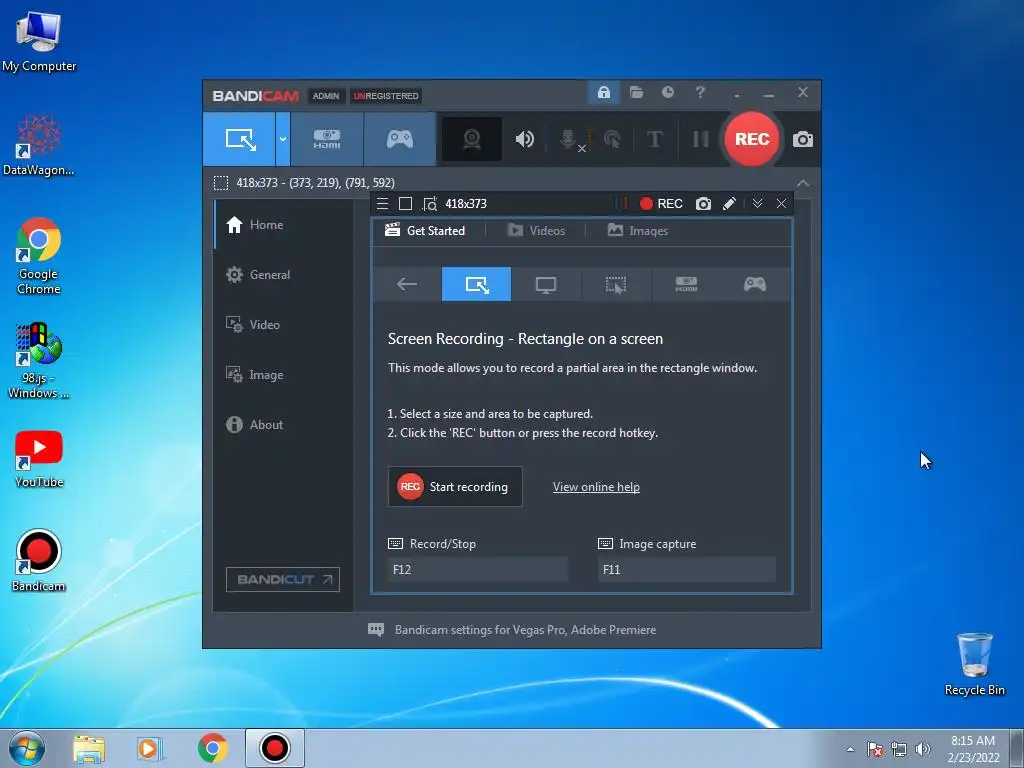
Task: Click the Image capture hotkey field F11
Action: click(686, 569)
